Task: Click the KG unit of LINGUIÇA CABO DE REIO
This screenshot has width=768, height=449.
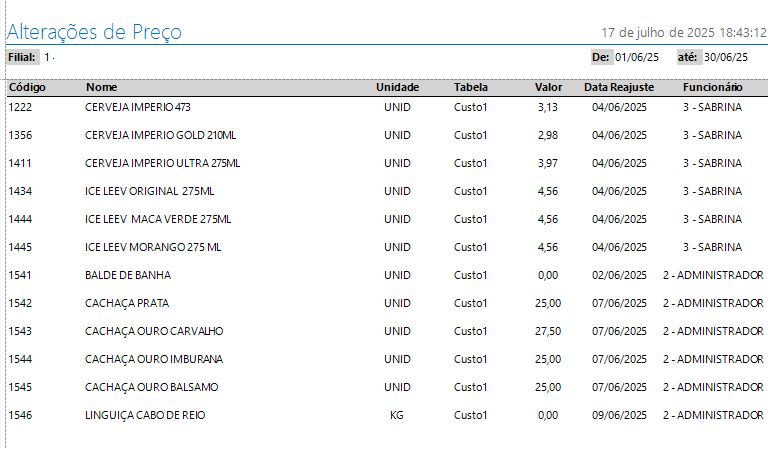Action: click(x=397, y=415)
